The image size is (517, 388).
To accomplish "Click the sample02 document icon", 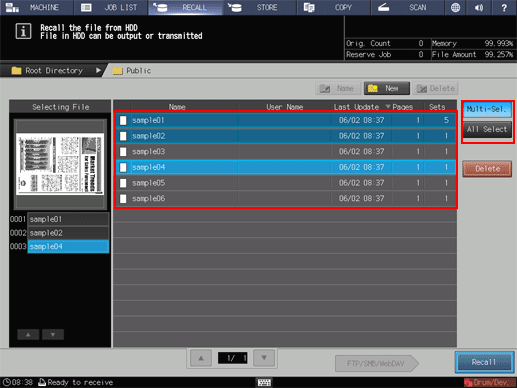I will [x=123, y=136].
